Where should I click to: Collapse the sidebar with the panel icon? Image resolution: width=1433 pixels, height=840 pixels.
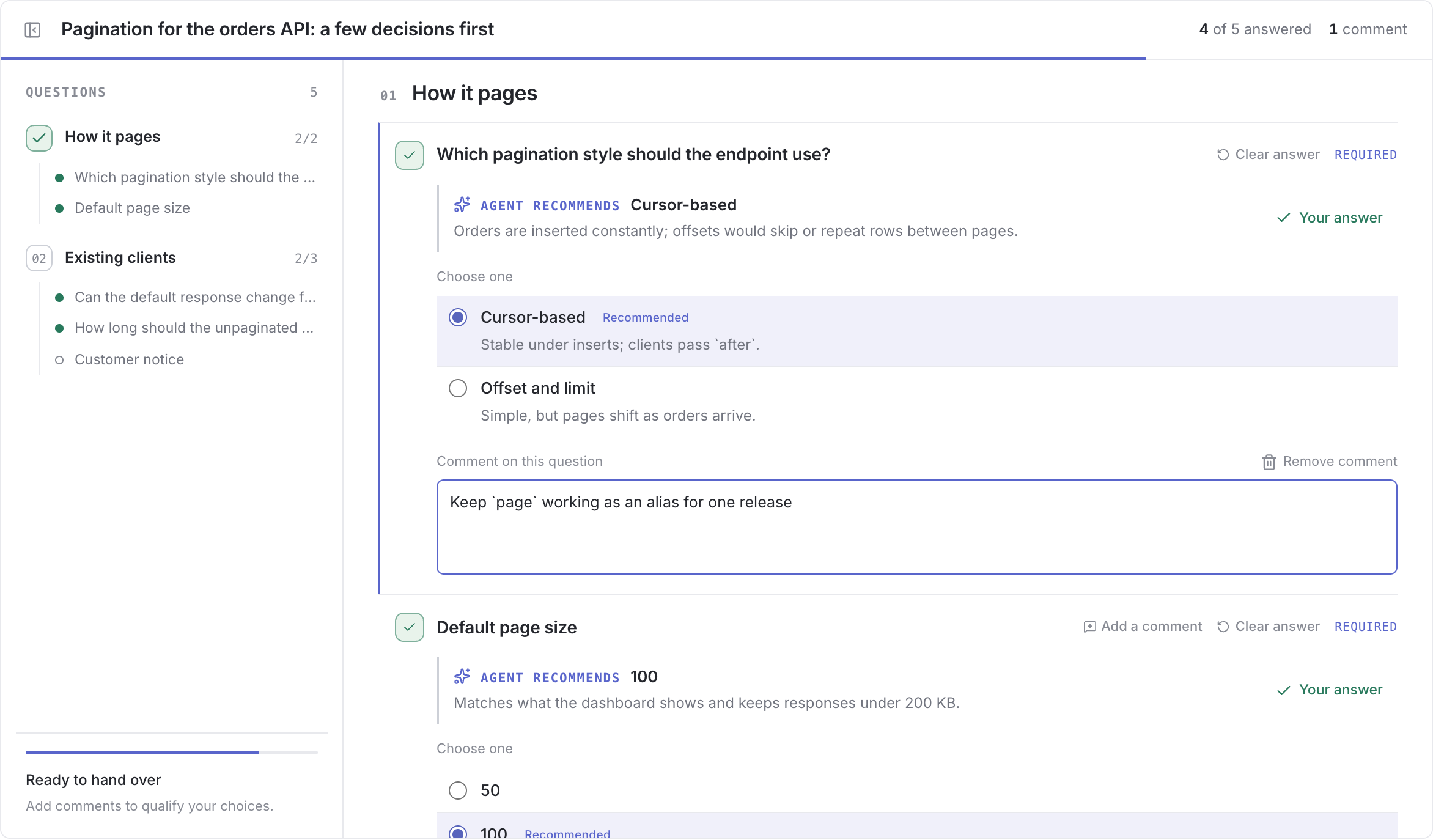tap(32, 29)
